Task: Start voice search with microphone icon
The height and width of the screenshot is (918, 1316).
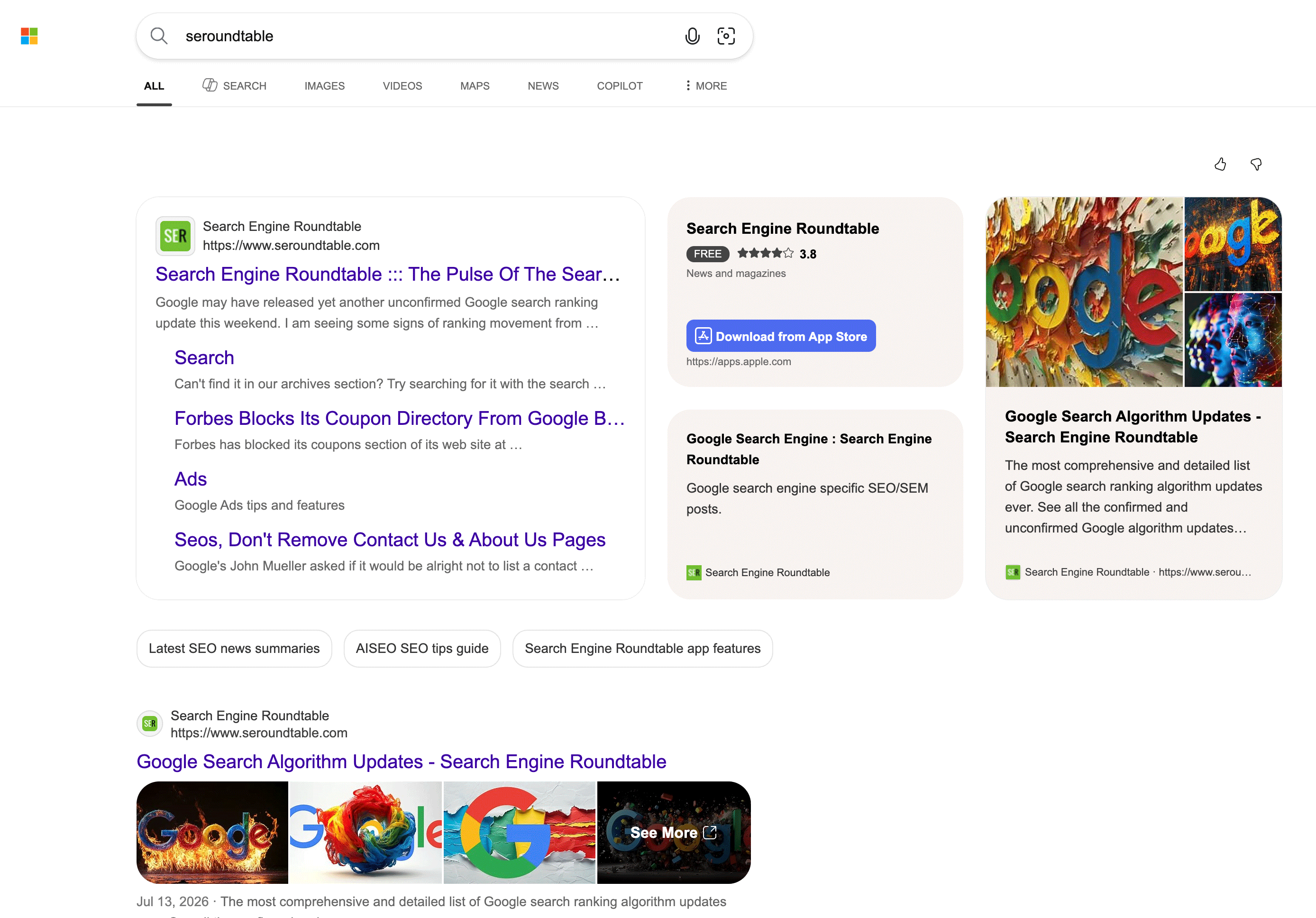Action: click(x=693, y=36)
